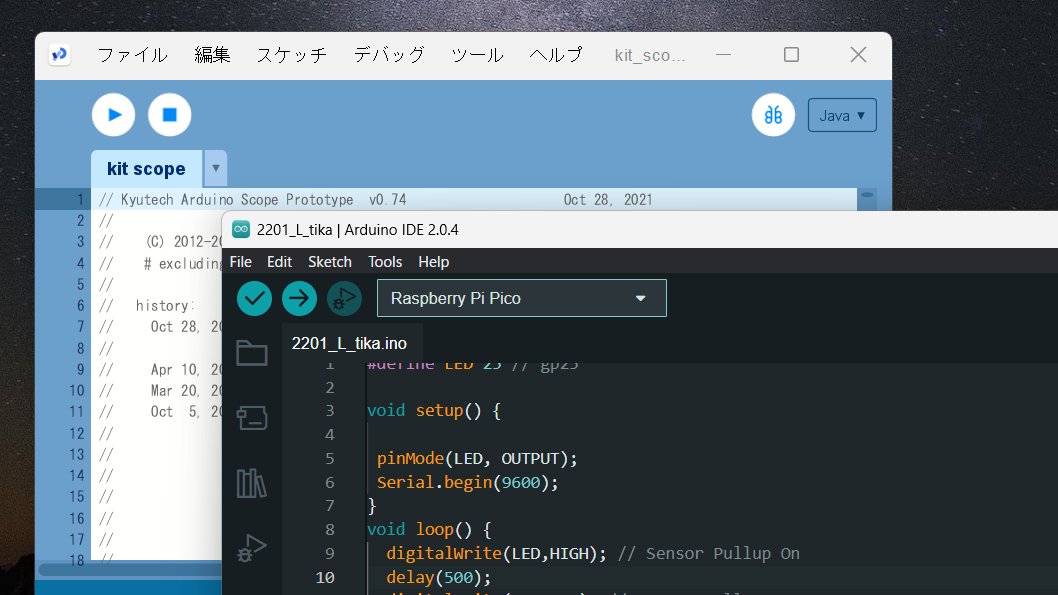Viewport: 1058px width, 595px height.
Task: Open the Boards Manager sidebar icon
Action: coord(252,418)
